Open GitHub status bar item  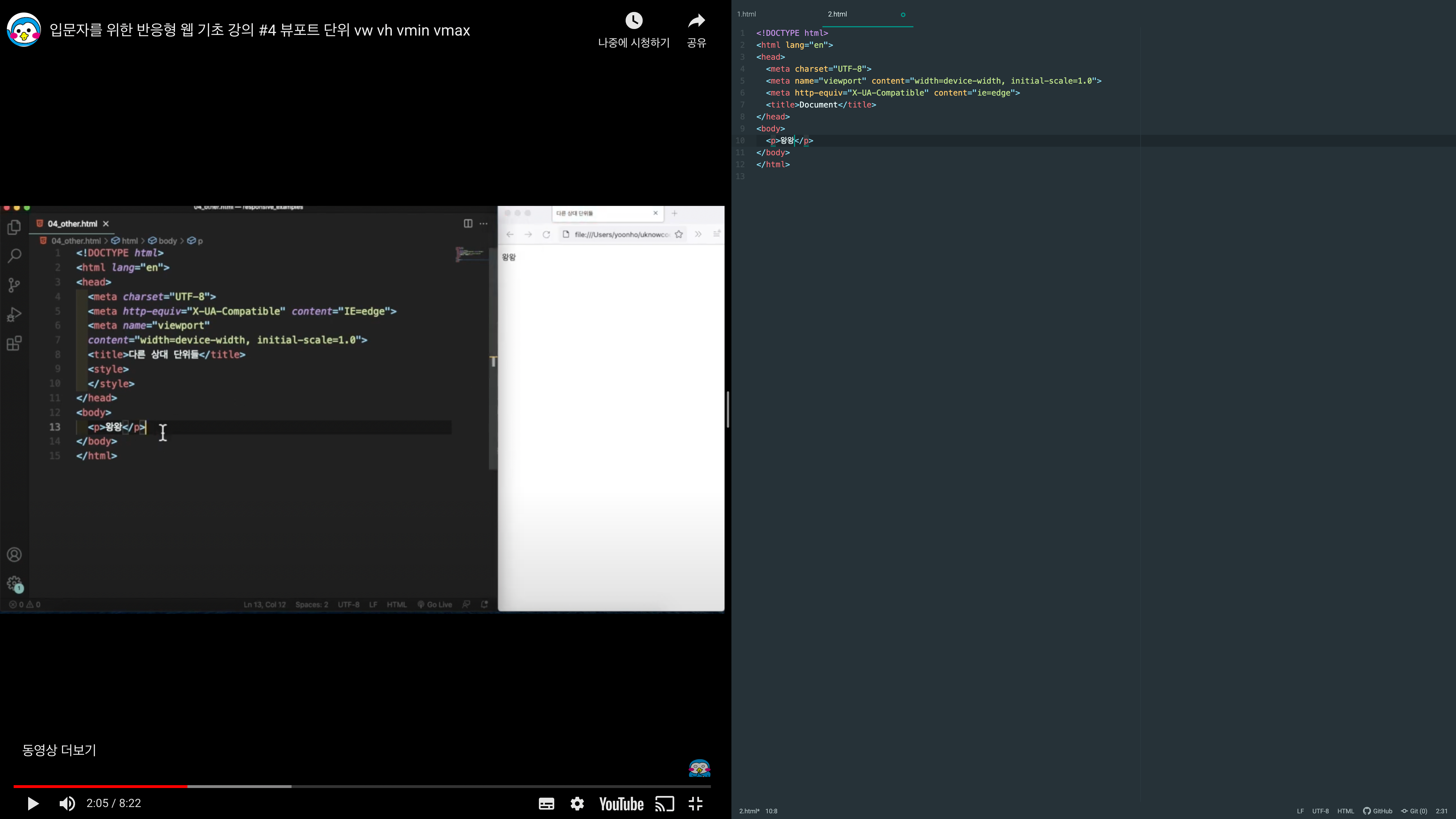click(x=1378, y=811)
